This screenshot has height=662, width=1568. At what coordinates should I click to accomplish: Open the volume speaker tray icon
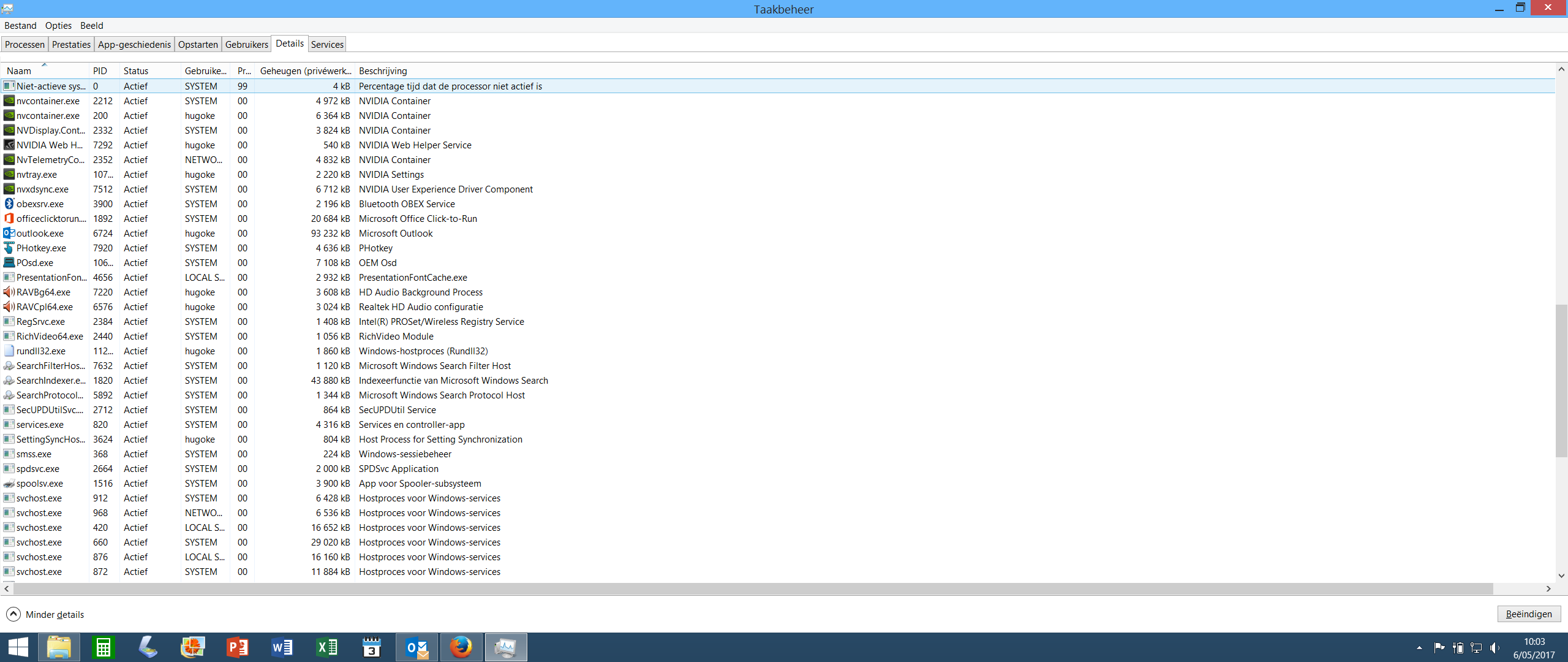tap(1494, 647)
